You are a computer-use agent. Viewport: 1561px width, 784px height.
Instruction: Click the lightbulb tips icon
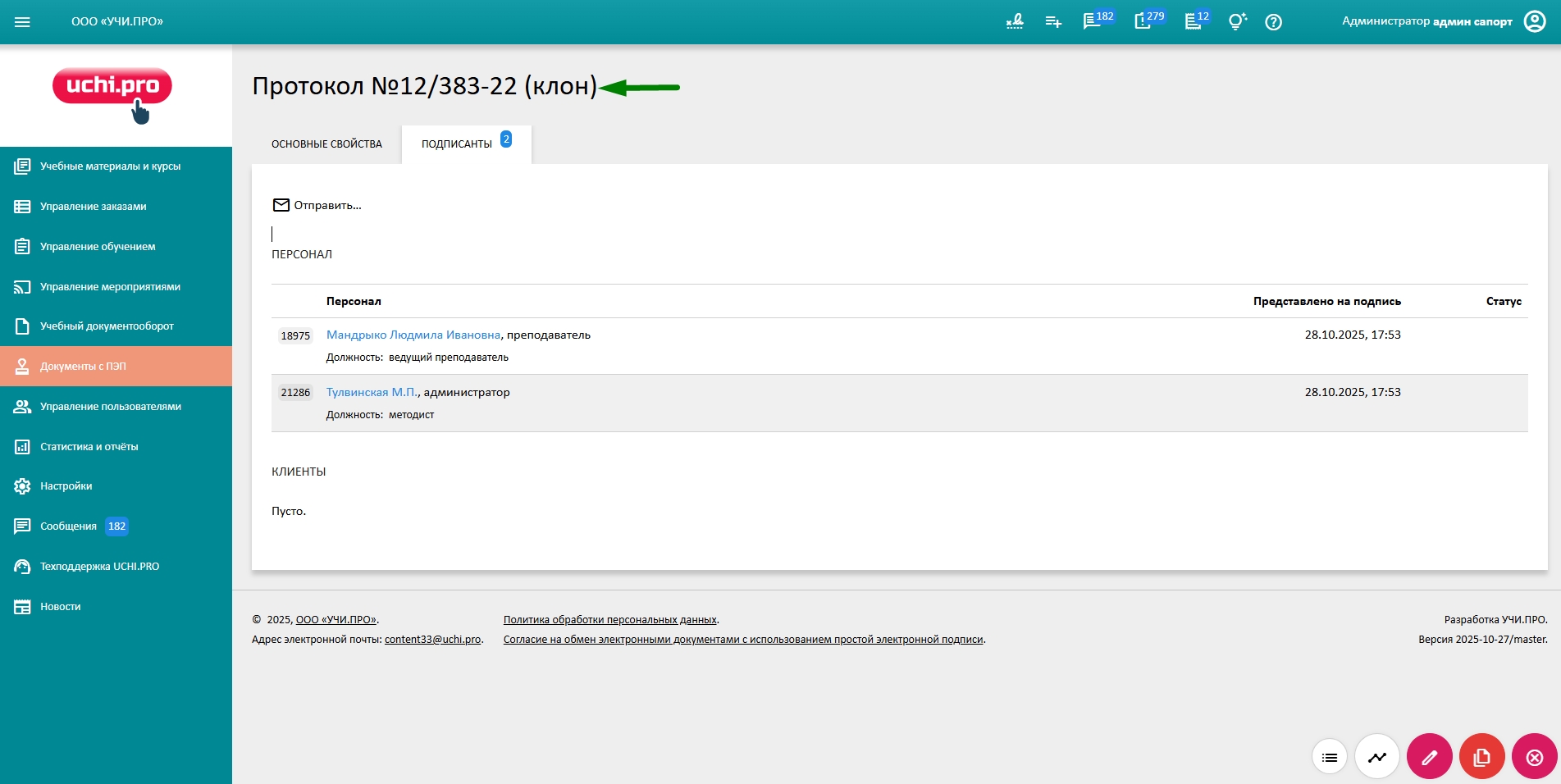[1236, 22]
